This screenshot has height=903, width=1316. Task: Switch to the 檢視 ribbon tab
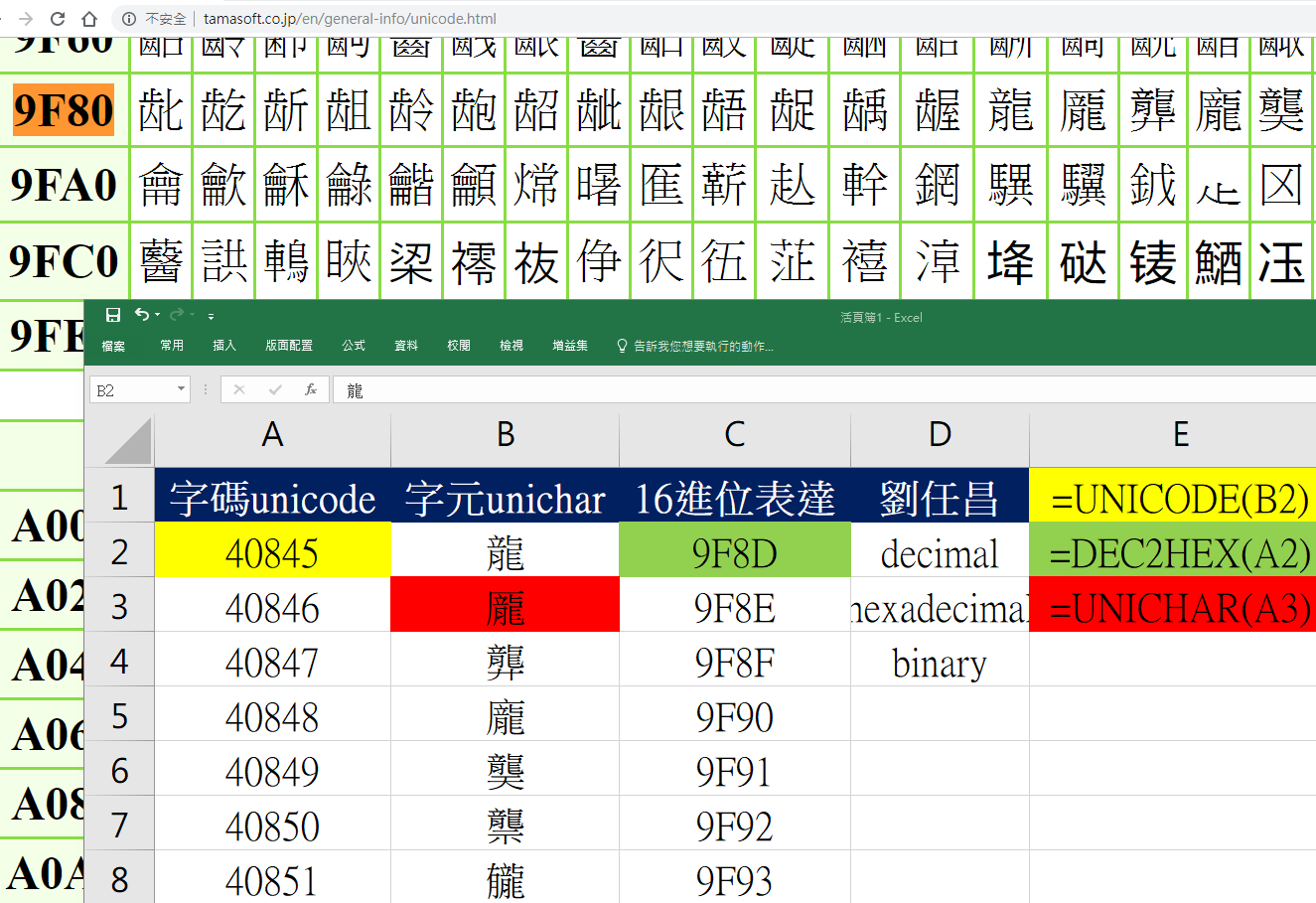(x=512, y=347)
